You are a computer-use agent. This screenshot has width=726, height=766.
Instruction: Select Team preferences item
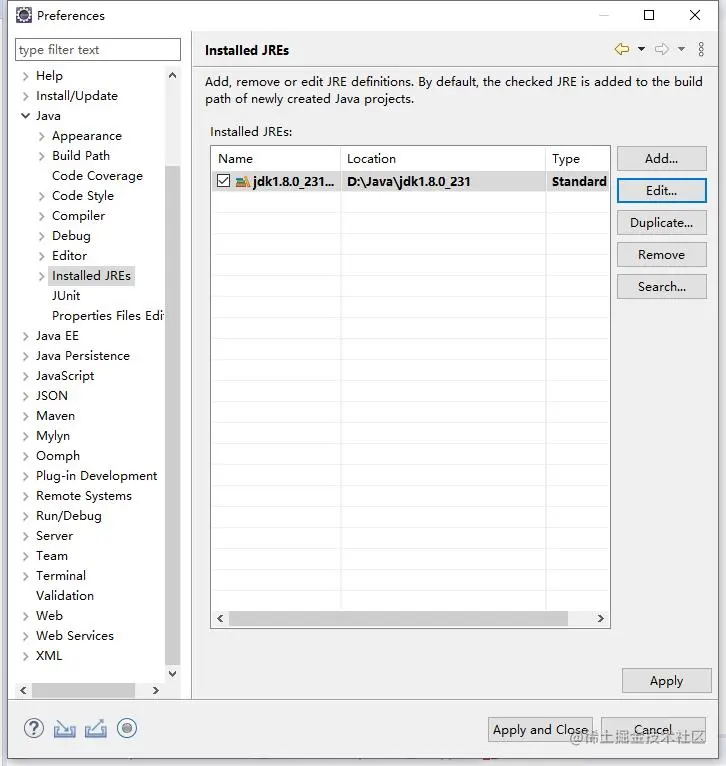pos(52,556)
